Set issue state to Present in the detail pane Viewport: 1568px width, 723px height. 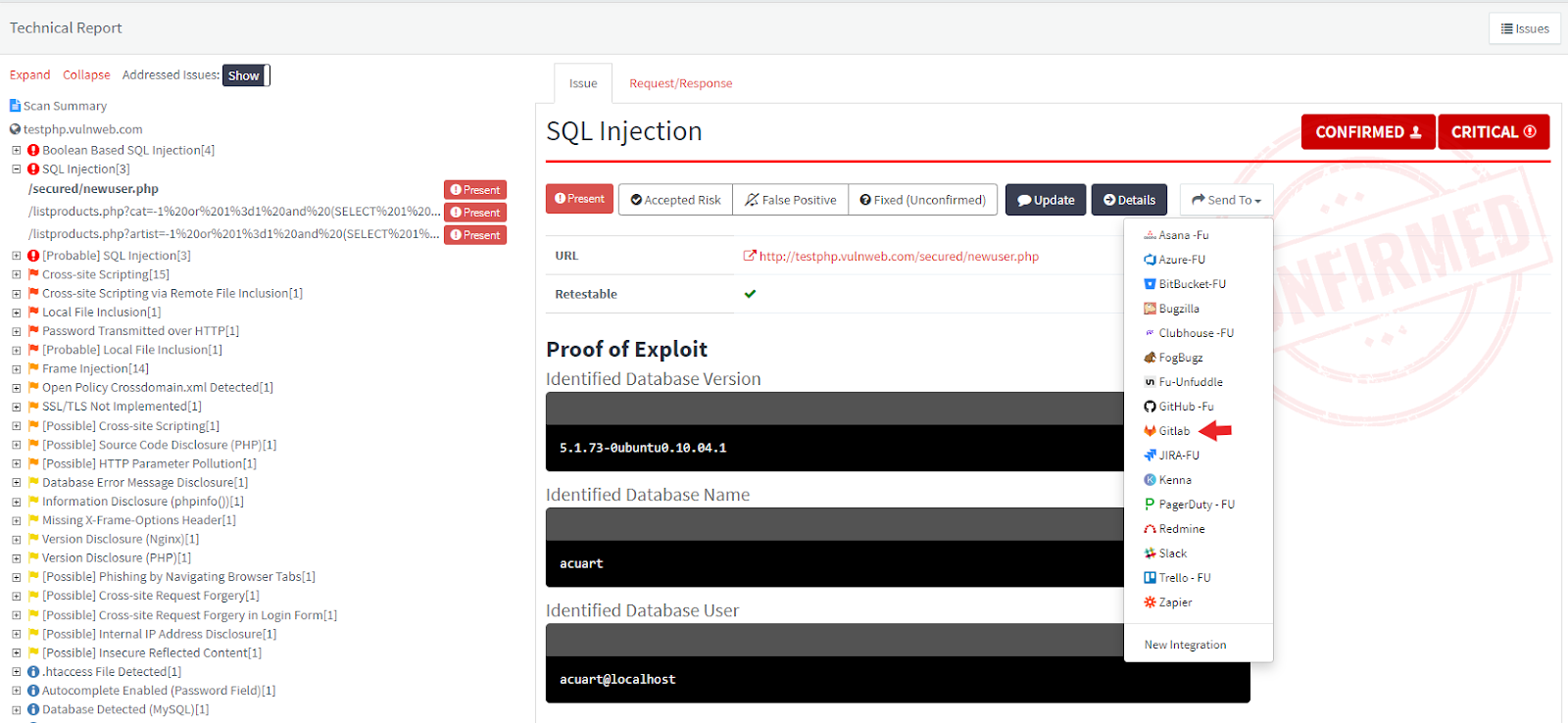[x=579, y=199]
